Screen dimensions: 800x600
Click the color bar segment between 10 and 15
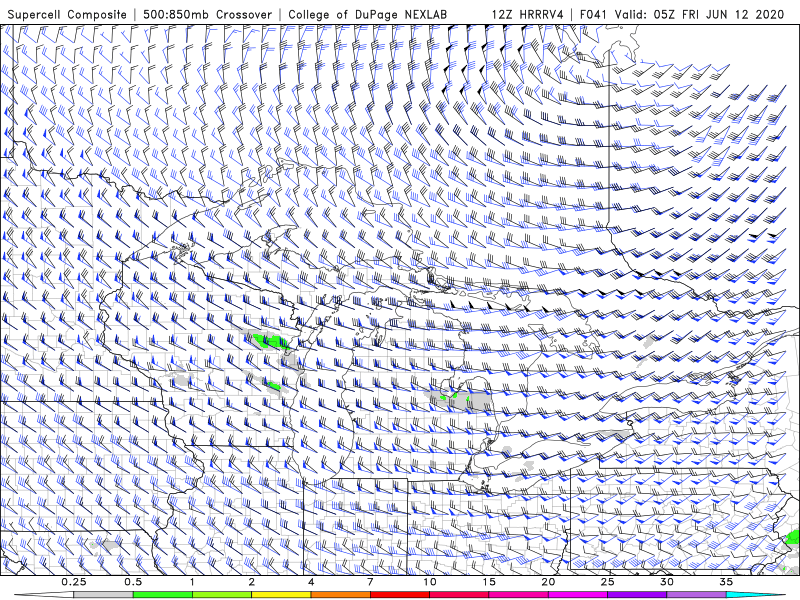point(459,595)
